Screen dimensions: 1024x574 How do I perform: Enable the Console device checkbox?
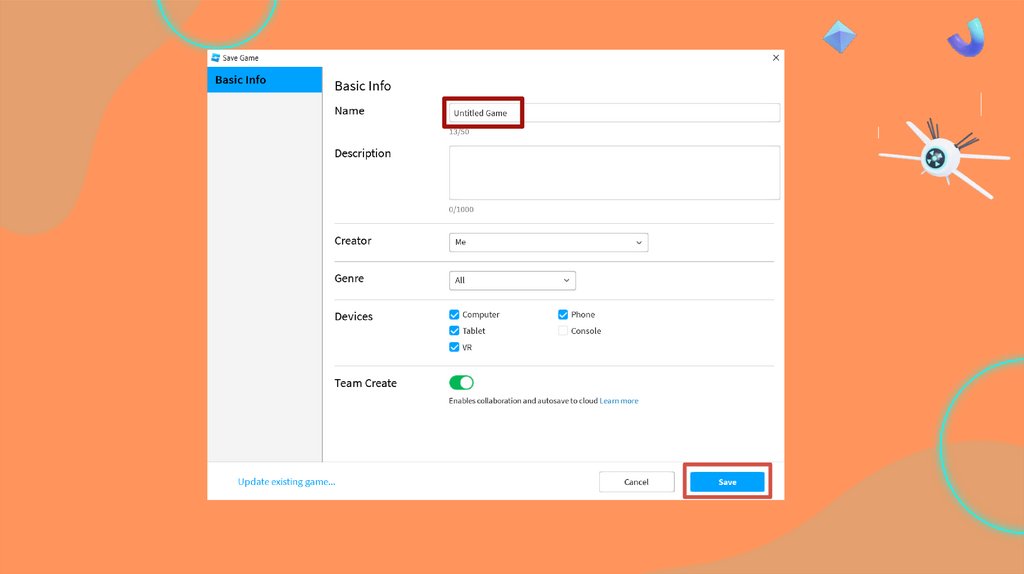tap(563, 331)
